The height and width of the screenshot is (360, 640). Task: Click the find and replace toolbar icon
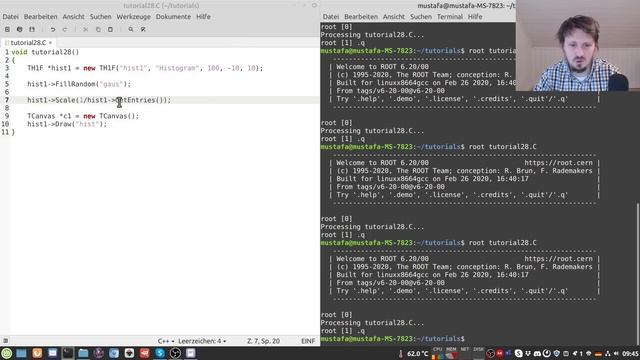click(x=143, y=29)
